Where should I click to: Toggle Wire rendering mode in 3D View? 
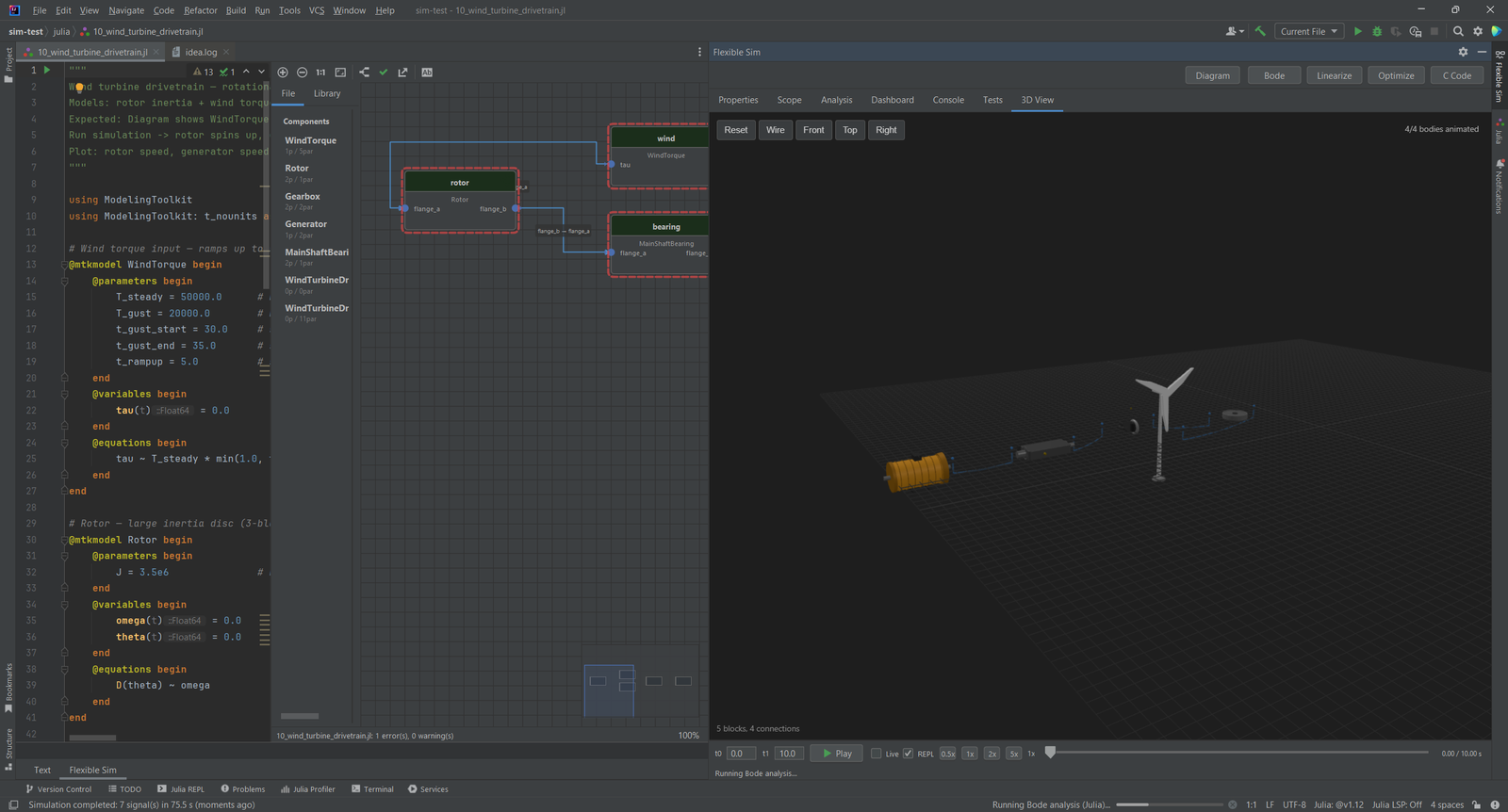coord(776,130)
